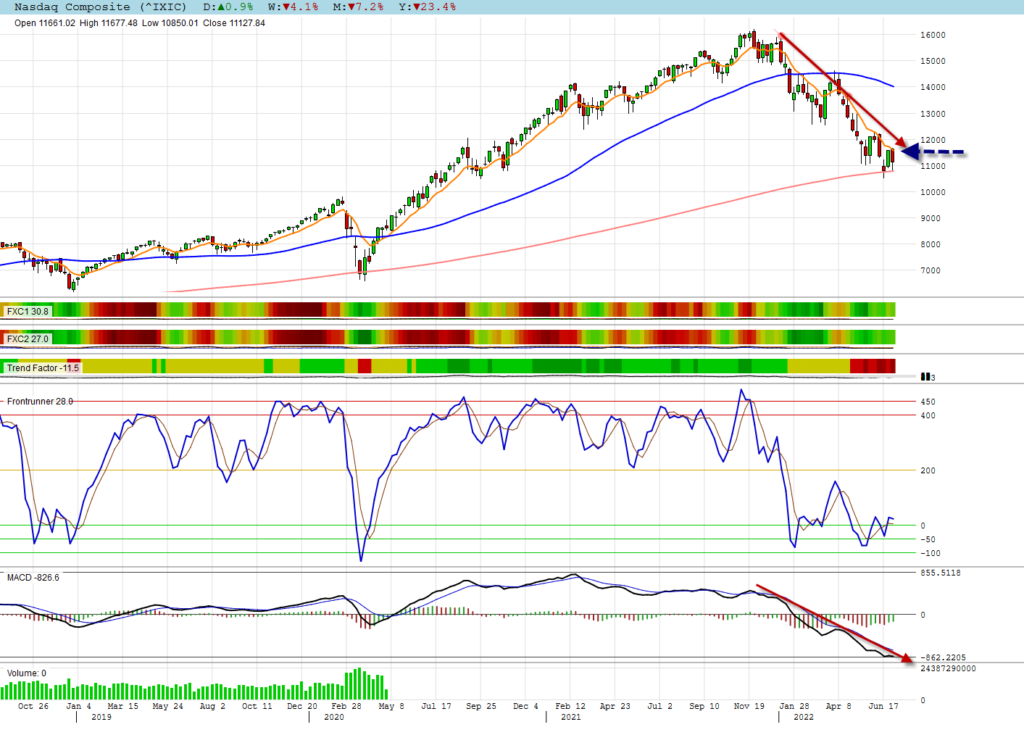Select the weekly change W: 4.1% value
Viewport: 1024px width, 735px height.
tap(293, 7)
